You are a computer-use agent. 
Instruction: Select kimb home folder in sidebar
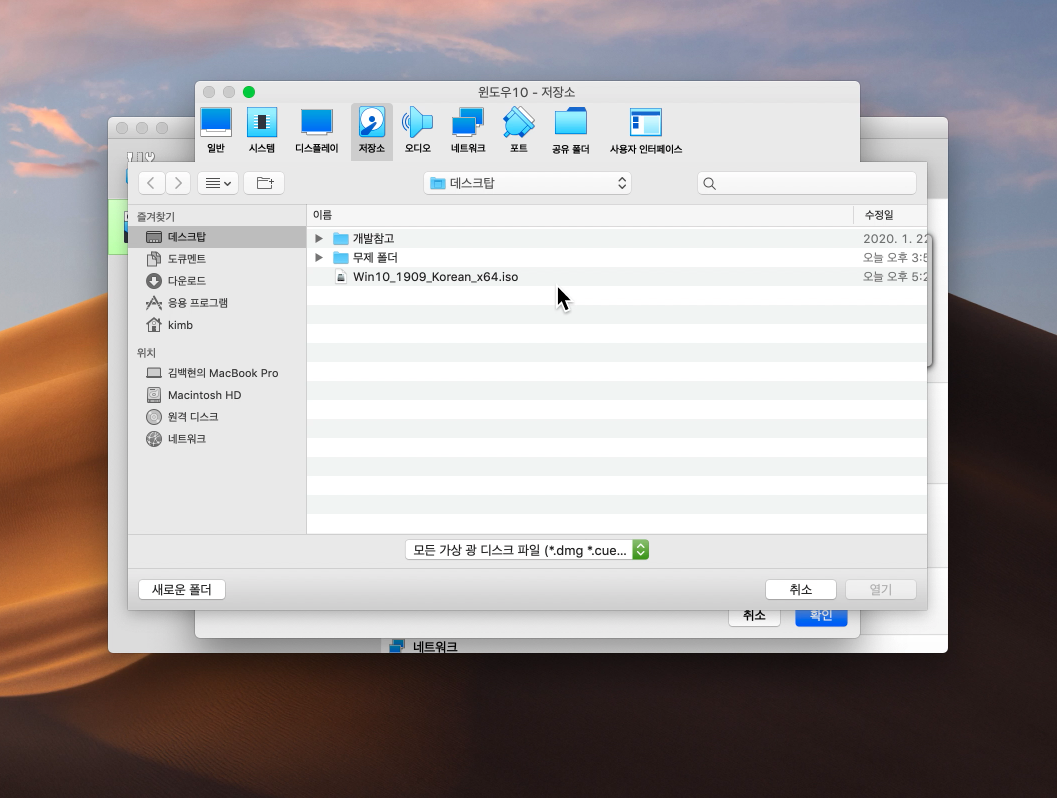tap(217, 325)
